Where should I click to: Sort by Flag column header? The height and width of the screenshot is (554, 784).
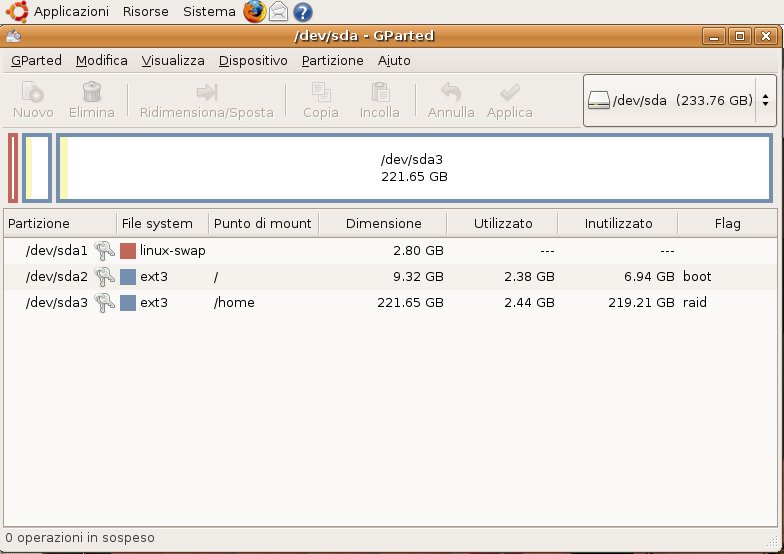[x=728, y=224]
